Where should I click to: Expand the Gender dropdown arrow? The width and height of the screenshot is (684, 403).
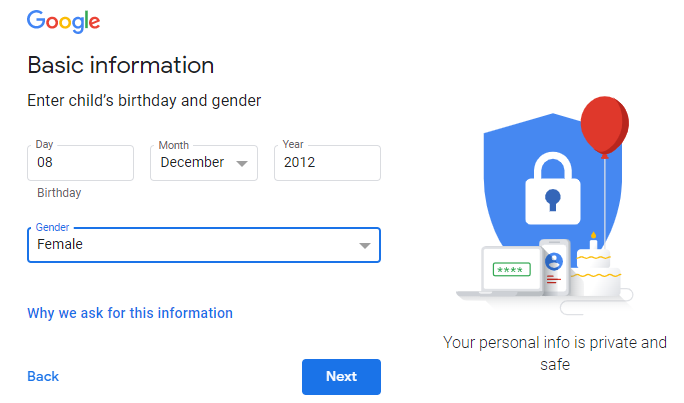365,246
